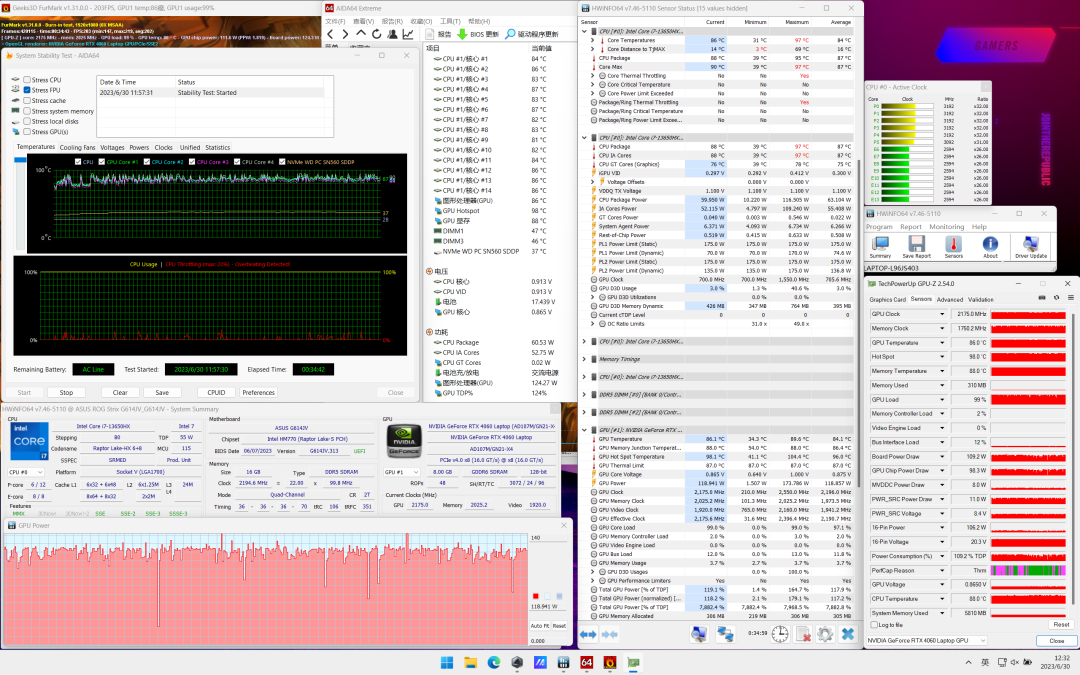Click Auto Fit in GPU Power graph
The width and height of the screenshot is (1080, 675).
539,625
